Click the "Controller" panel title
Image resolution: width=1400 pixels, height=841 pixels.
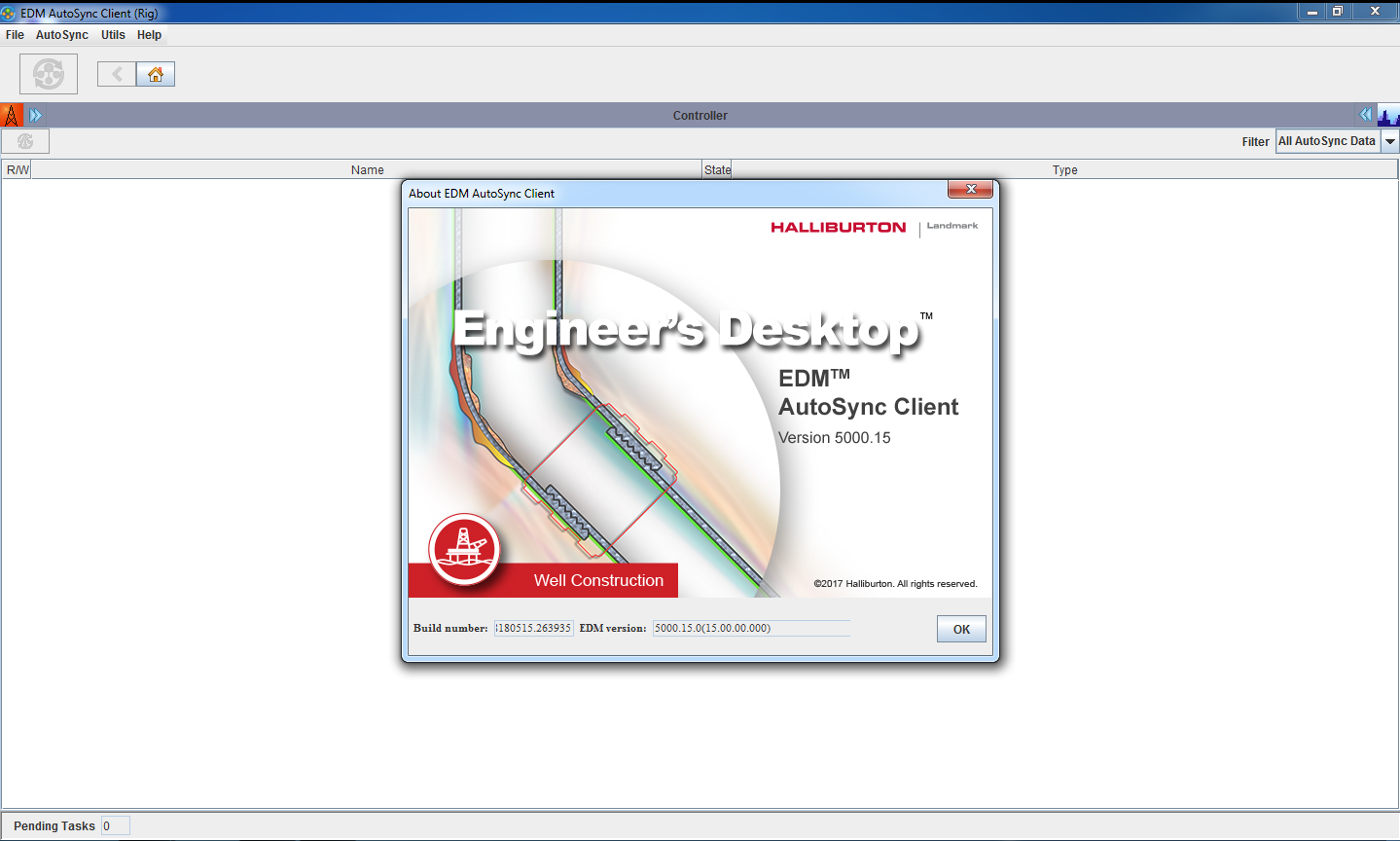pyautogui.click(x=700, y=115)
